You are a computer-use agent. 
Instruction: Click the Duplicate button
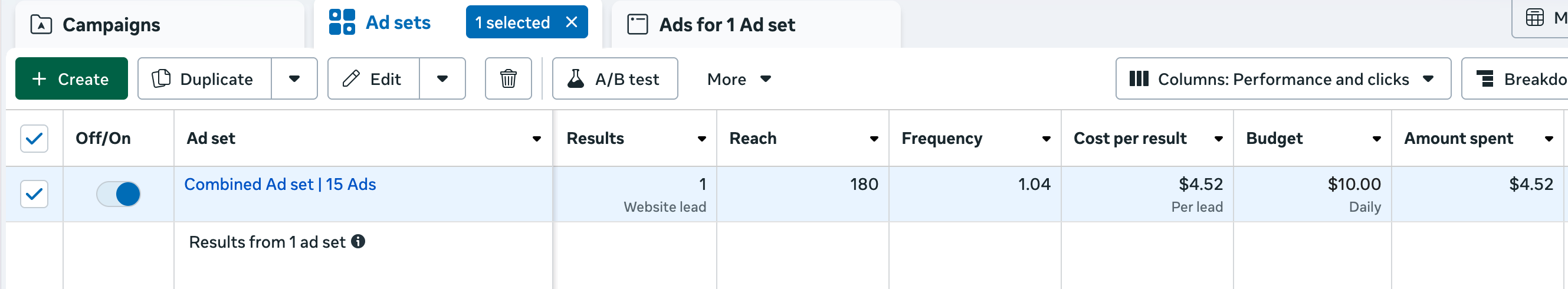205,78
